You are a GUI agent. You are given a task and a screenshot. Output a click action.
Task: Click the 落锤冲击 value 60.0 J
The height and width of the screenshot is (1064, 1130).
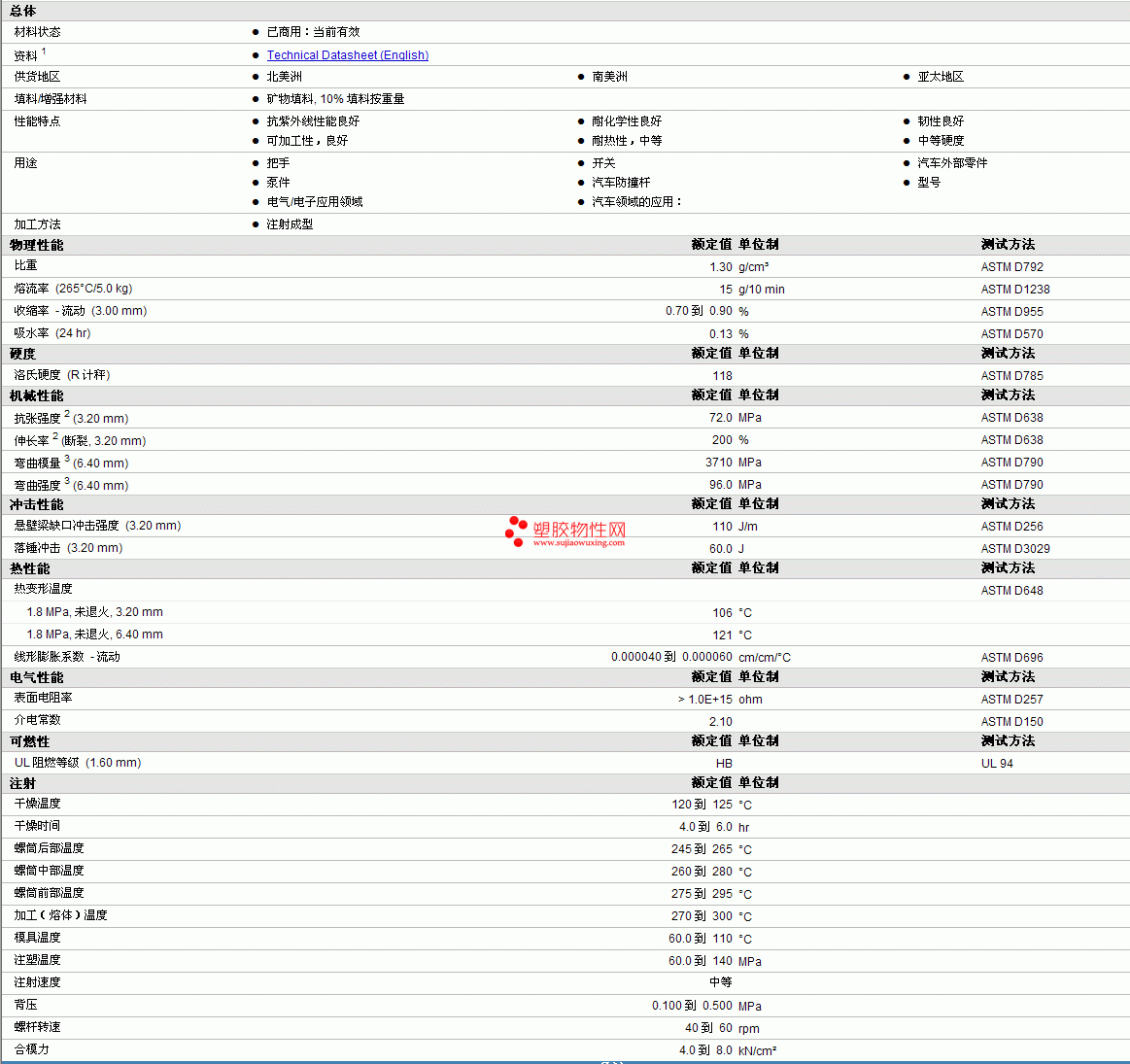727,549
